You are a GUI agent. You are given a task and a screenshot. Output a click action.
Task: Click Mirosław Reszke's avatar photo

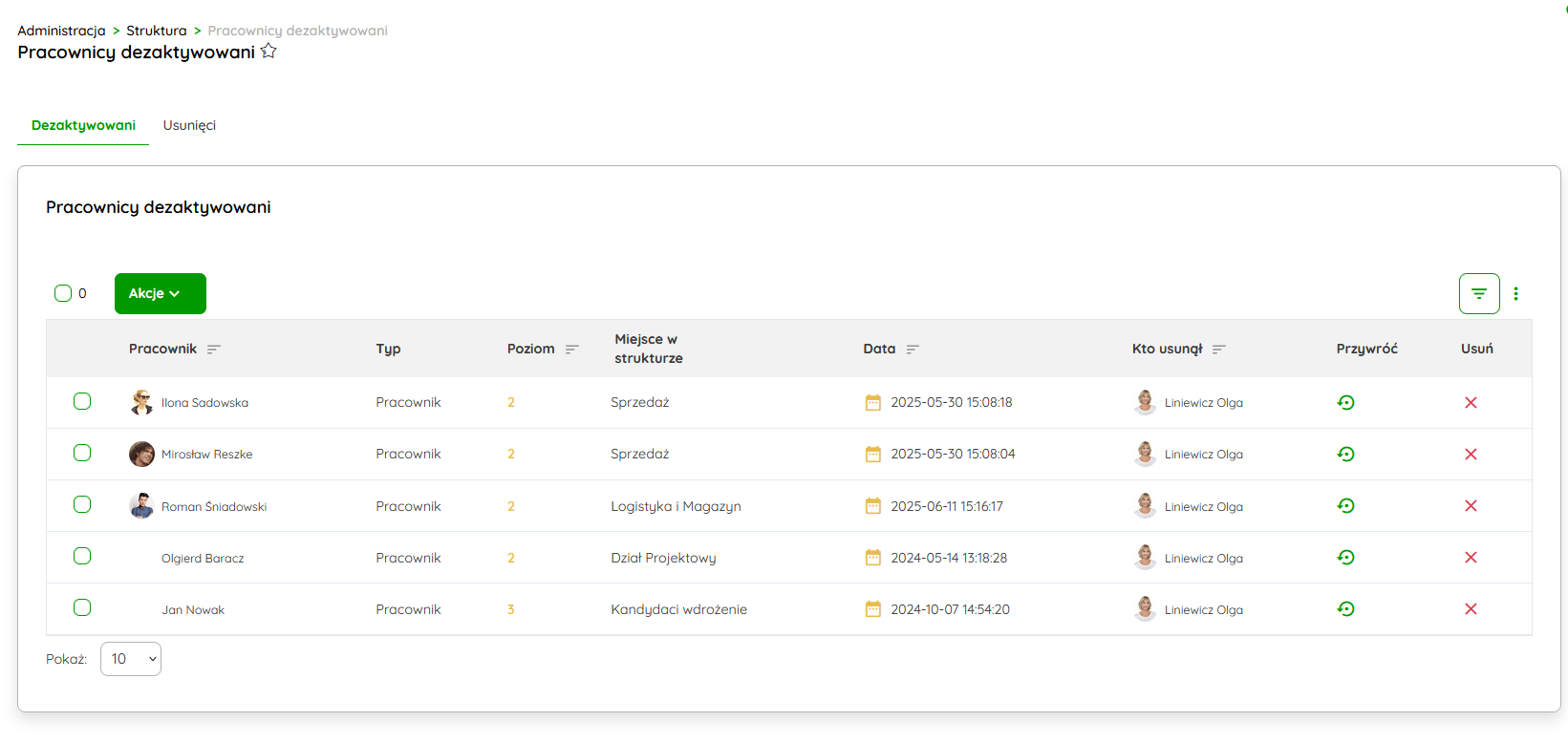pos(141,455)
